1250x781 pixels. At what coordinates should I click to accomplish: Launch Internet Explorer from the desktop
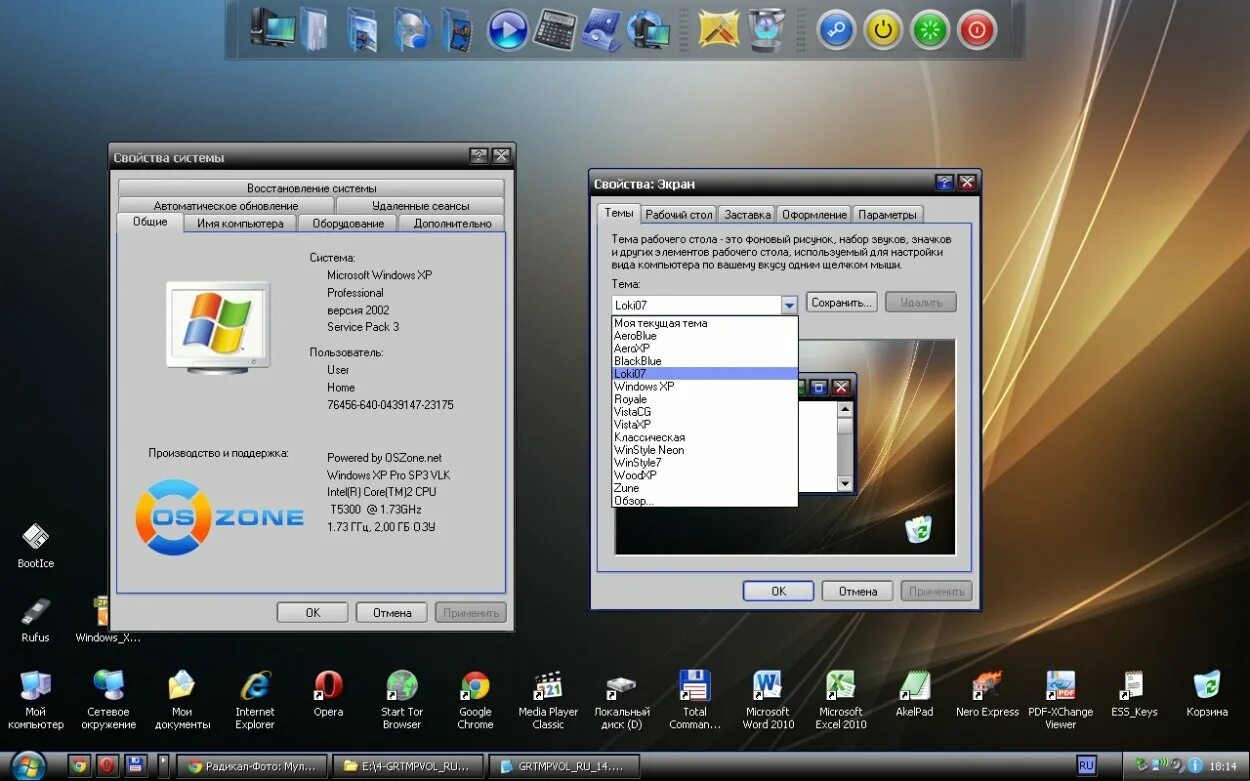pos(255,699)
